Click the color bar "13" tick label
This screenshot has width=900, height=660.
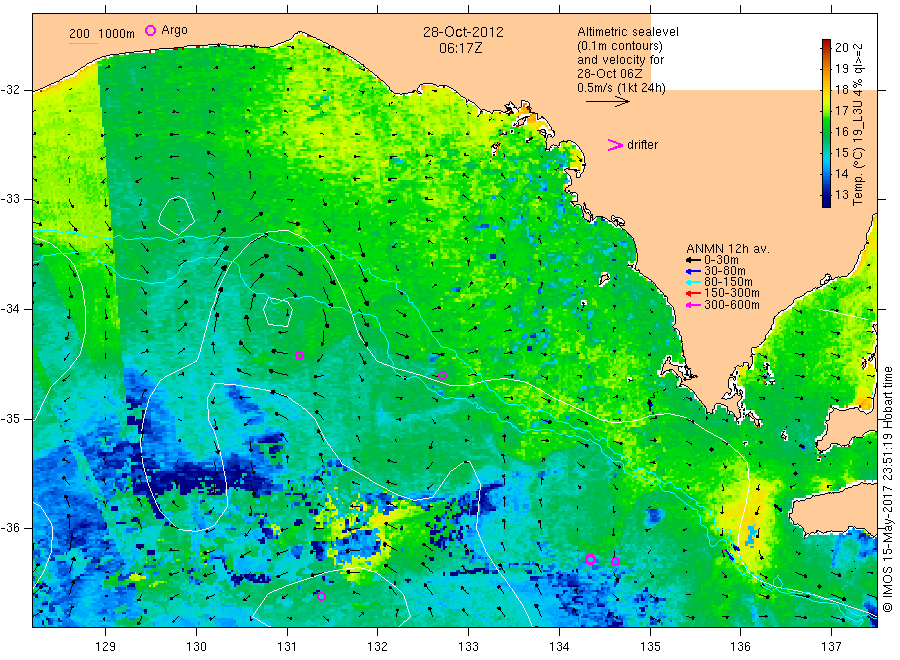(841, 195)
